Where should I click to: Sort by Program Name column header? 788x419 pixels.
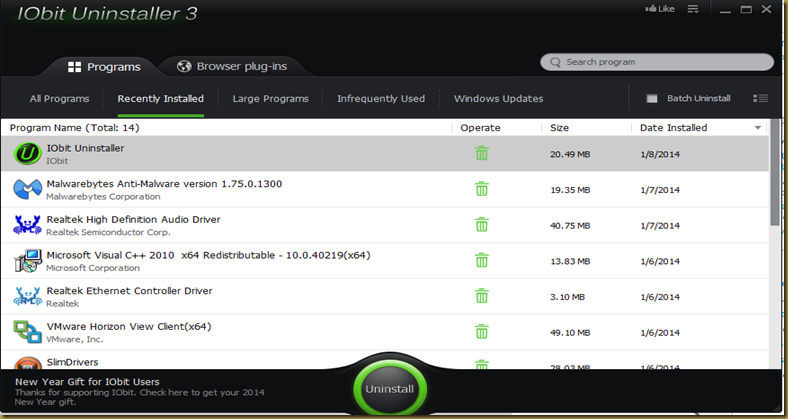[x=74, y=128]
